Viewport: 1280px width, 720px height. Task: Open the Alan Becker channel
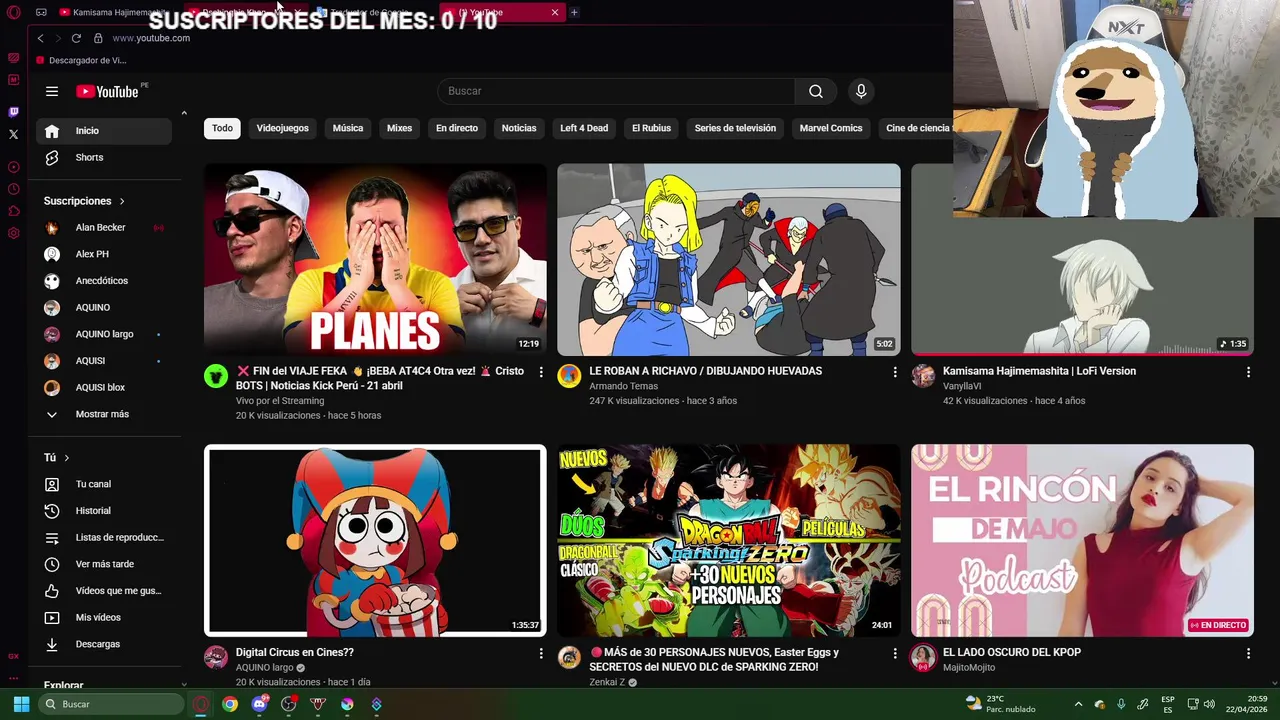104,228
